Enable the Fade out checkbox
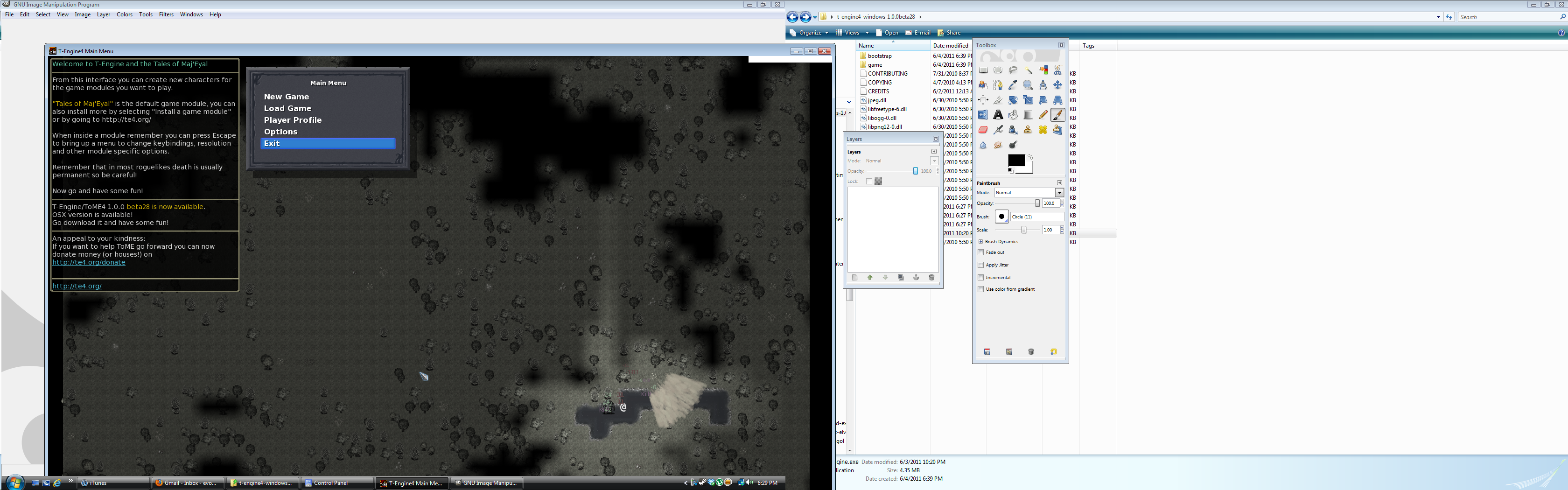Viewport: 1568px width, 490px height. coord(980,252)
